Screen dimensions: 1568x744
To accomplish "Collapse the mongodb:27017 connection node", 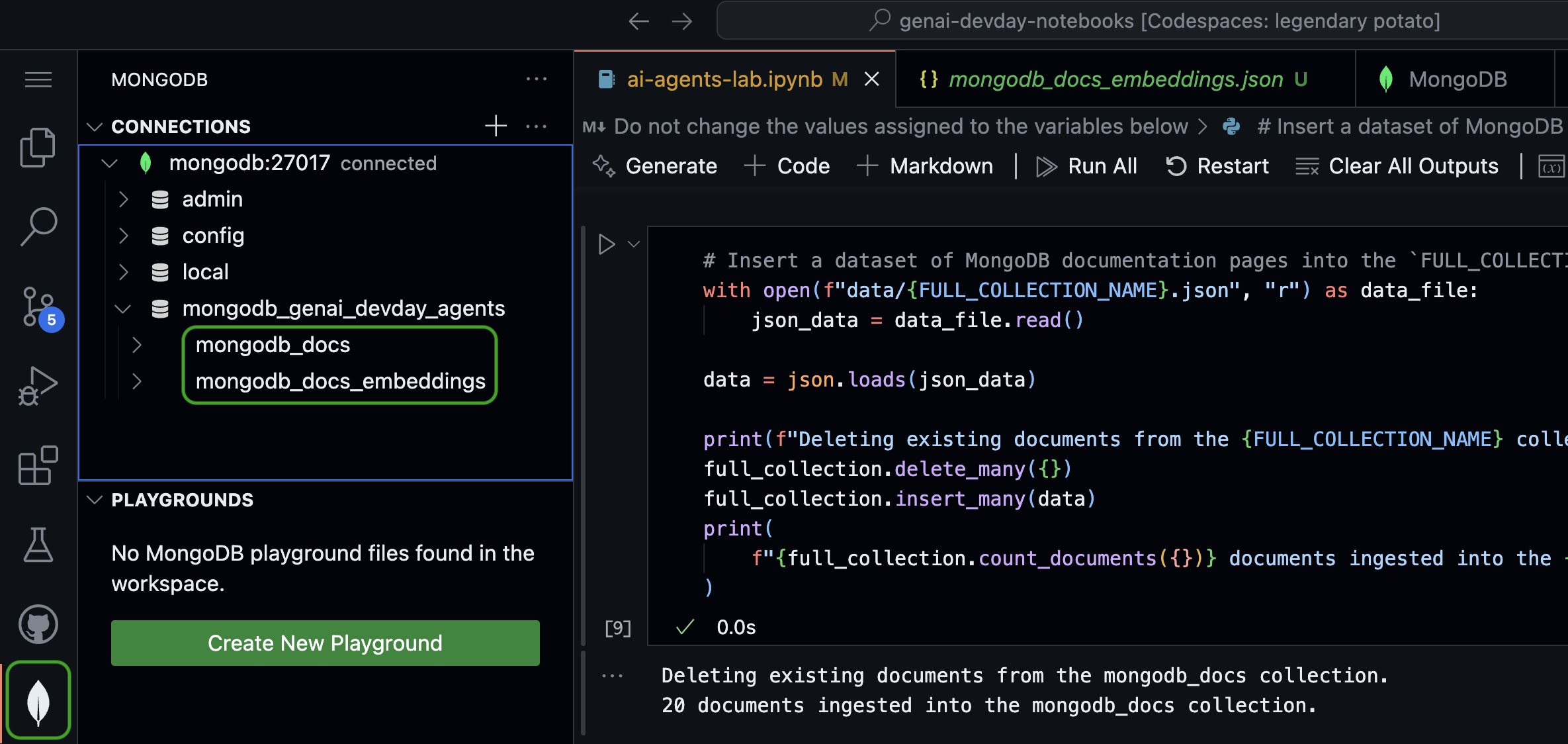I will [109, 163].
